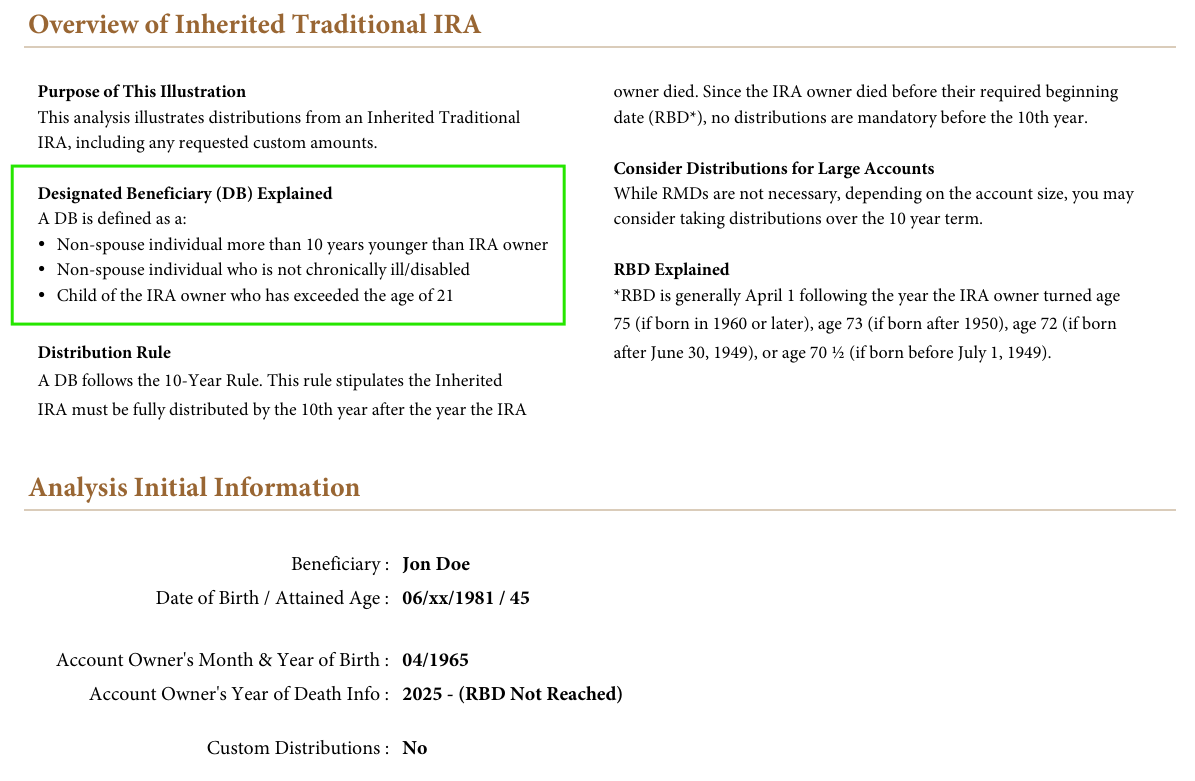The width and height of the screenshot is (1195, 781).
Task: Click 'While RMDs are not necessary' sentence
Action: point(873,206)
